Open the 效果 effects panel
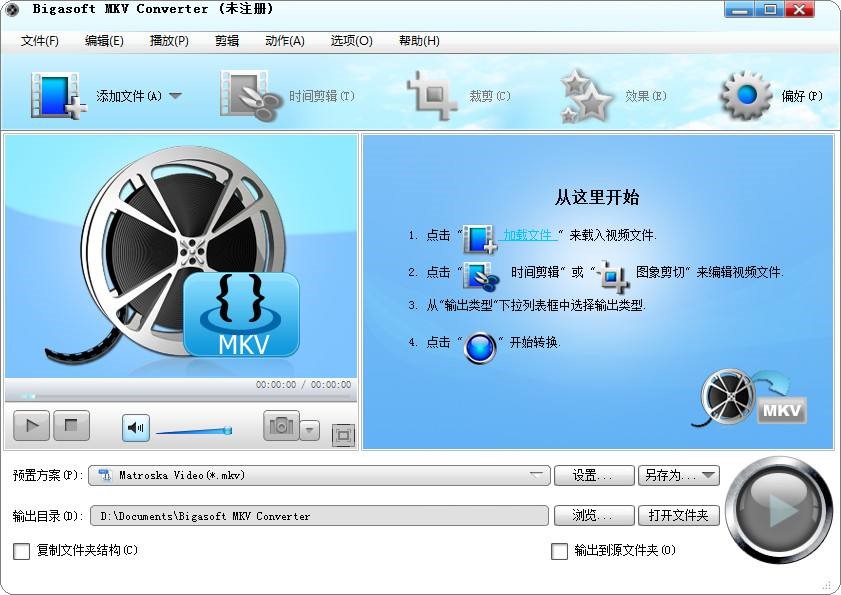Viewport: 841px width, 595px height. click(x=584, y=95)
